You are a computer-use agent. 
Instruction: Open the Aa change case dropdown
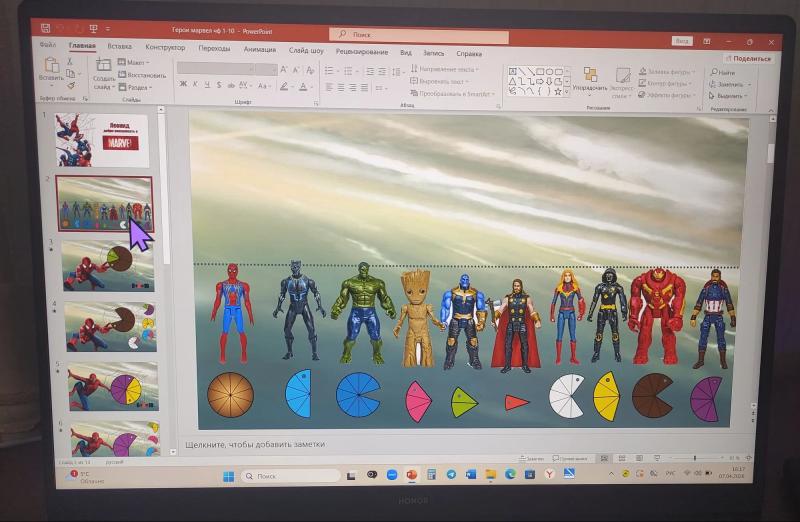pyautogui.click(x=264, y=86)
